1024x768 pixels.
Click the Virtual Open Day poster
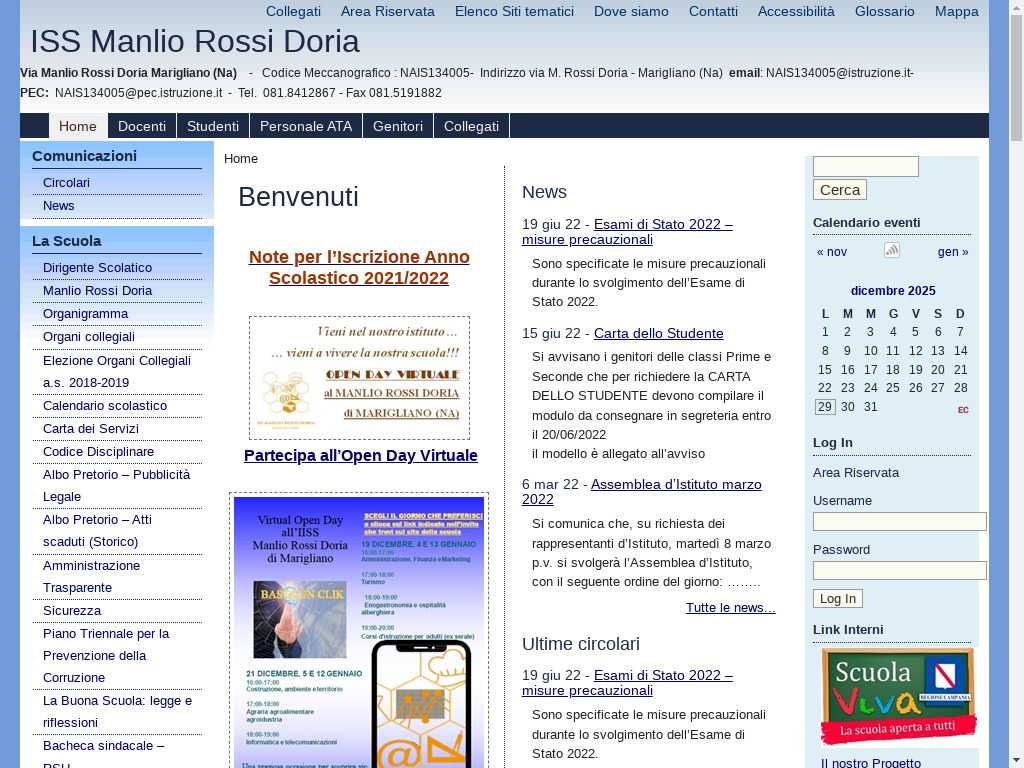(359, 632)
